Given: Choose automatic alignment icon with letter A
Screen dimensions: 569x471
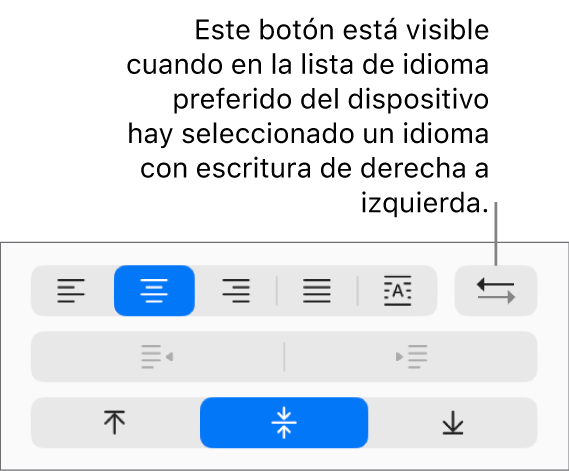Looking at the screenshot, I should tap(397, 290).
